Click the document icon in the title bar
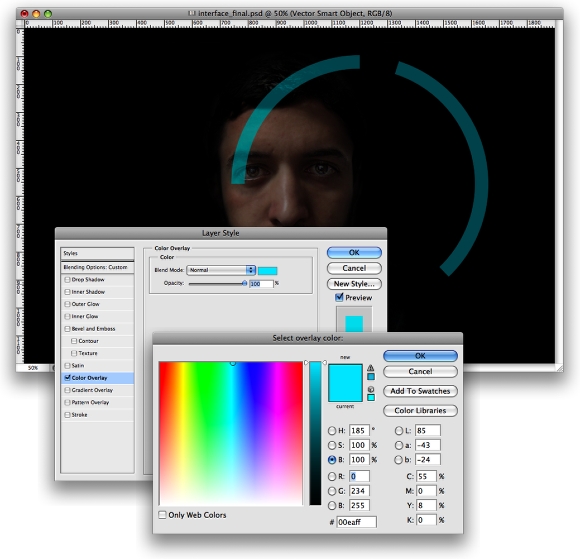The image size is (580, 559). tap(192, 13)
